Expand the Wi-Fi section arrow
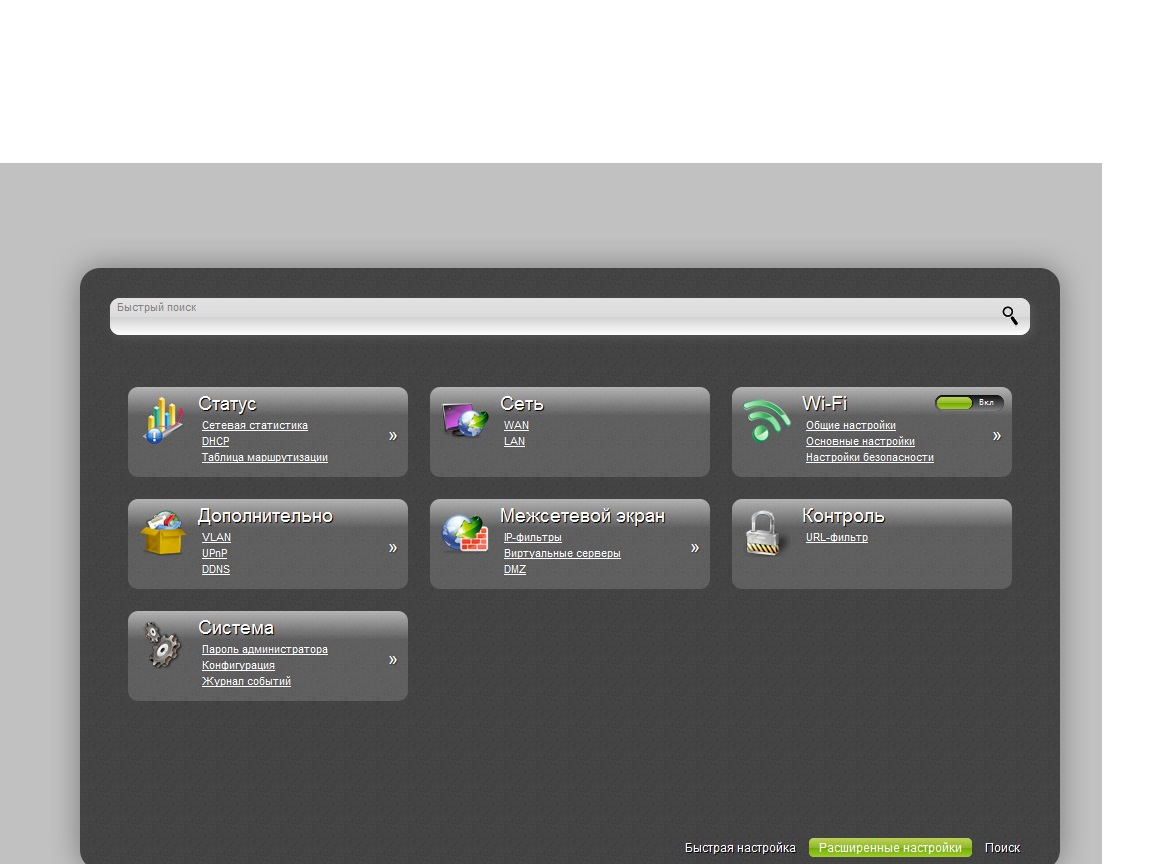Screen dimensions: 1152x864 click(997, 436)
